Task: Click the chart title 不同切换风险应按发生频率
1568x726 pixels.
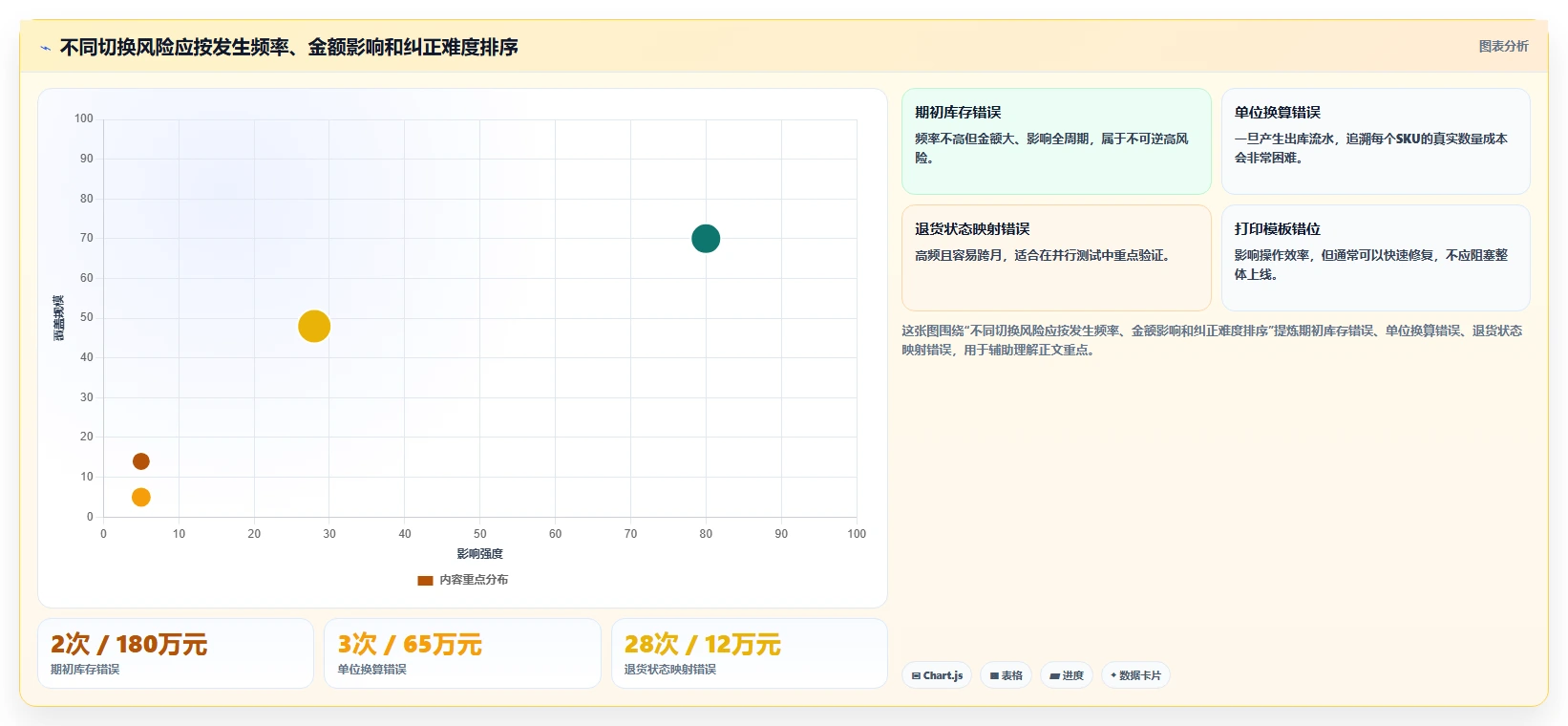Action: [288, 47]
